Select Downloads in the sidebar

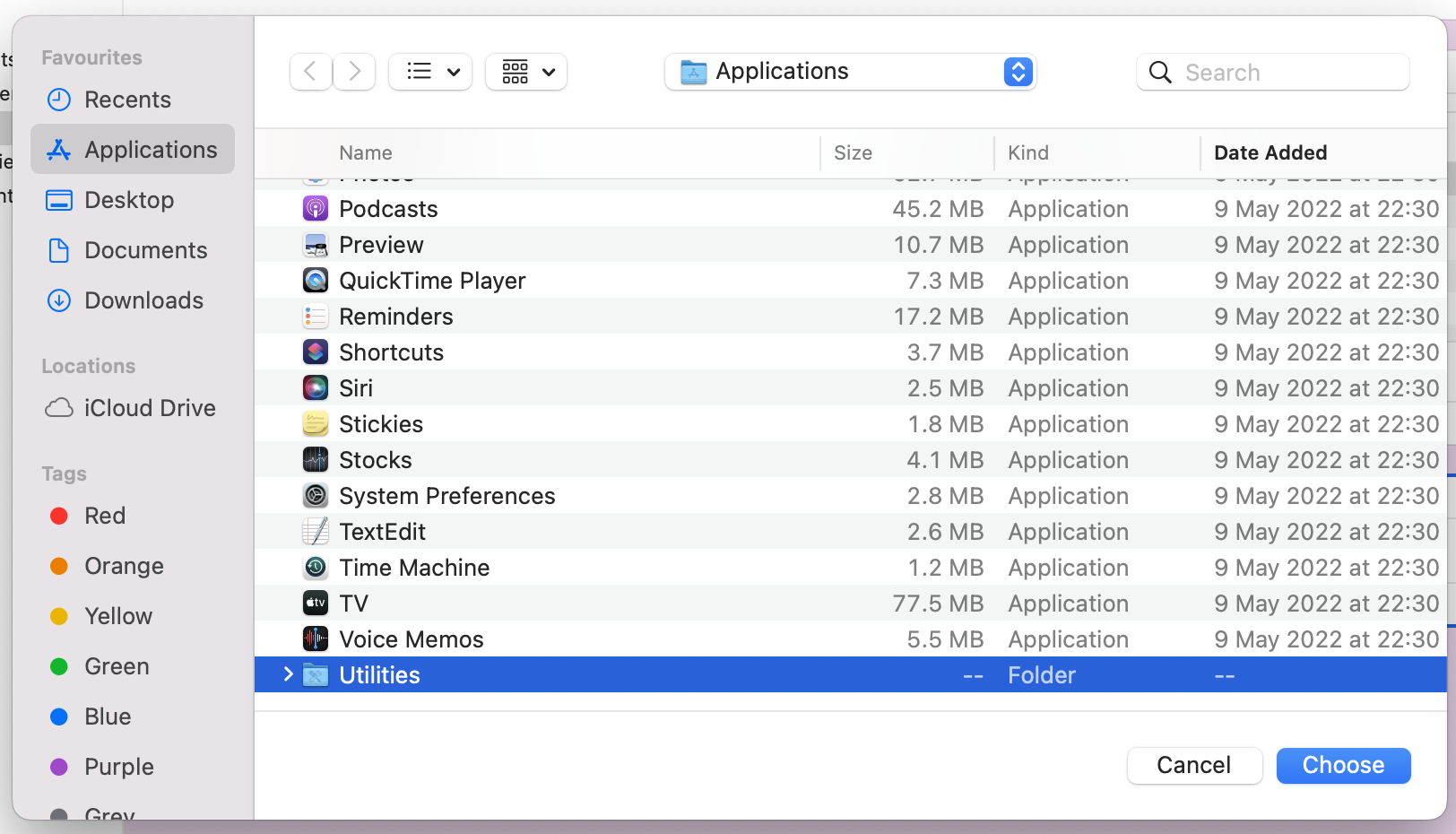(133, 300)
